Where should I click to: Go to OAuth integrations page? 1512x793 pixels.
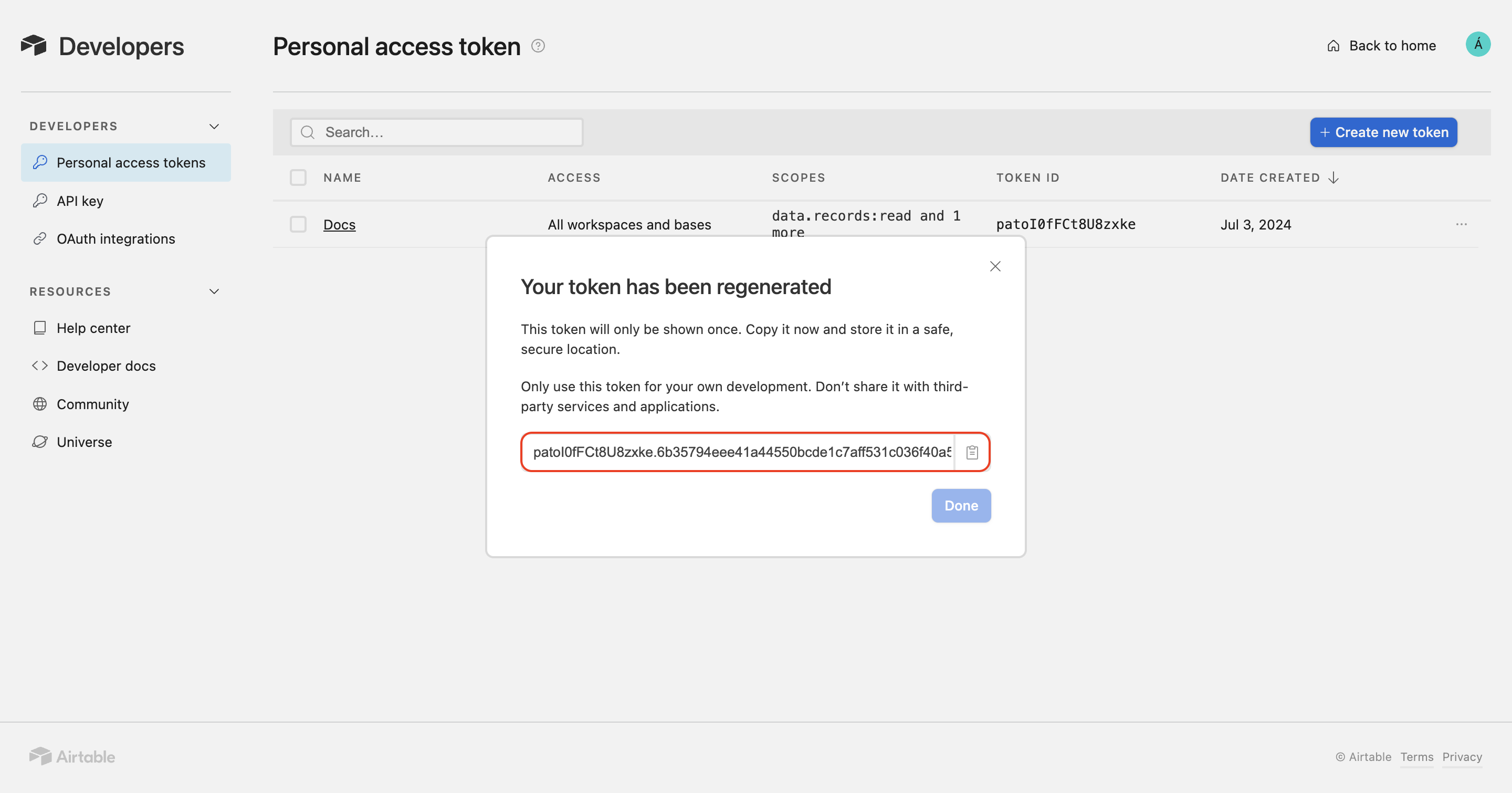[115, 239]
